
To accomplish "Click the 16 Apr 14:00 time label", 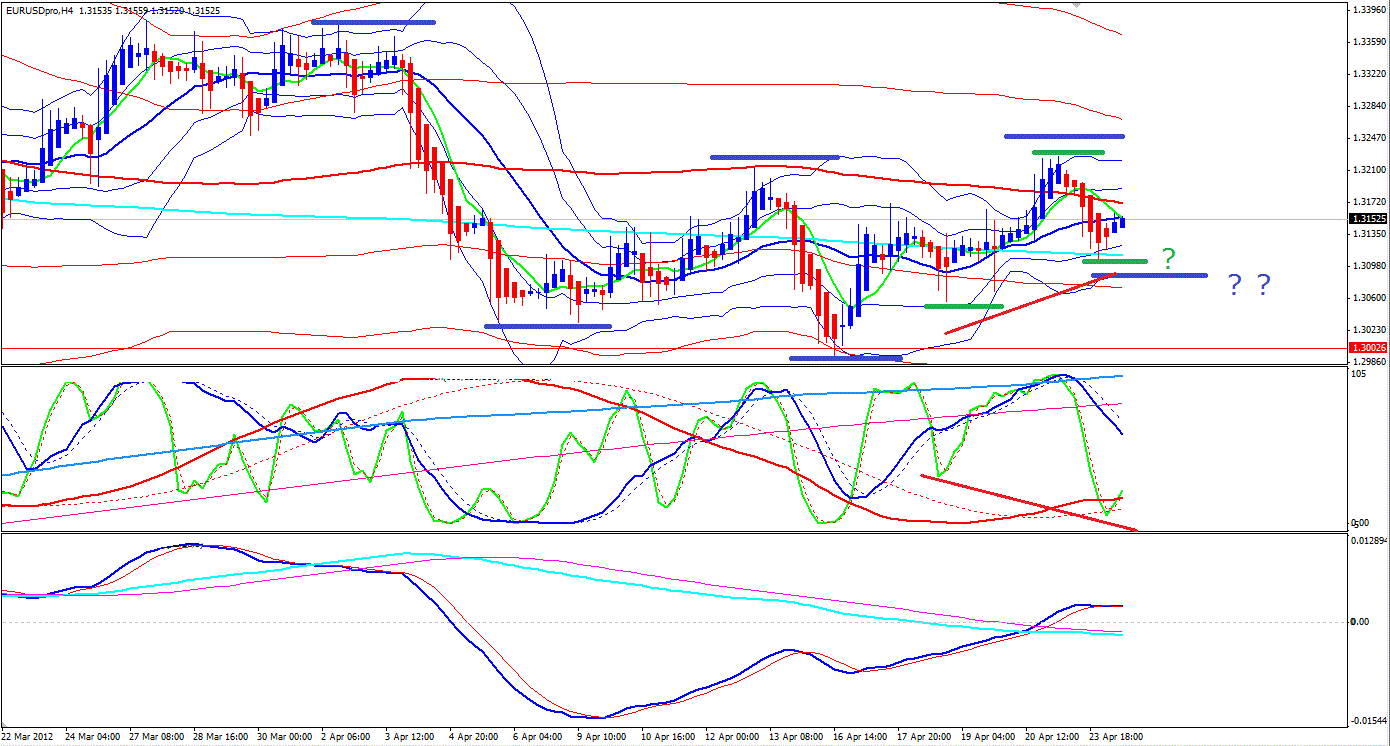I will point(861,736).
